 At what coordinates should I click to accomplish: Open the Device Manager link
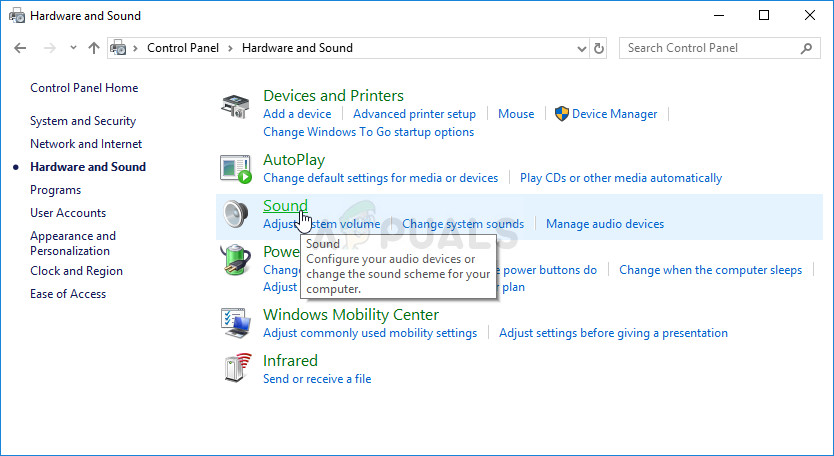point(614,114)
